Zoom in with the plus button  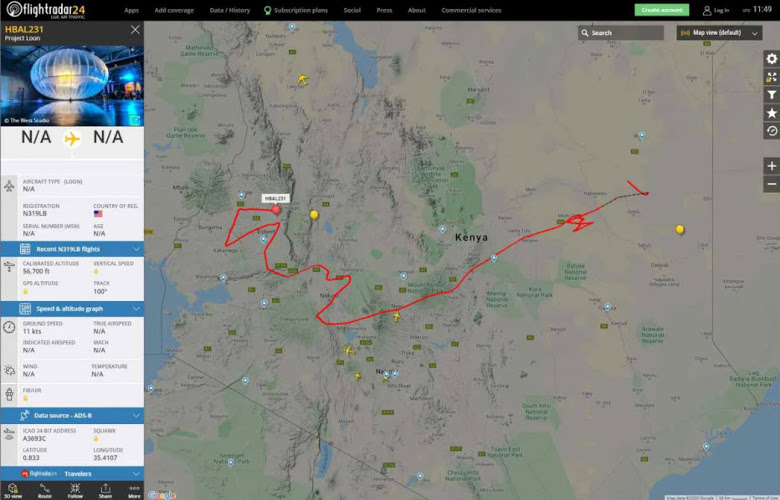772,166
